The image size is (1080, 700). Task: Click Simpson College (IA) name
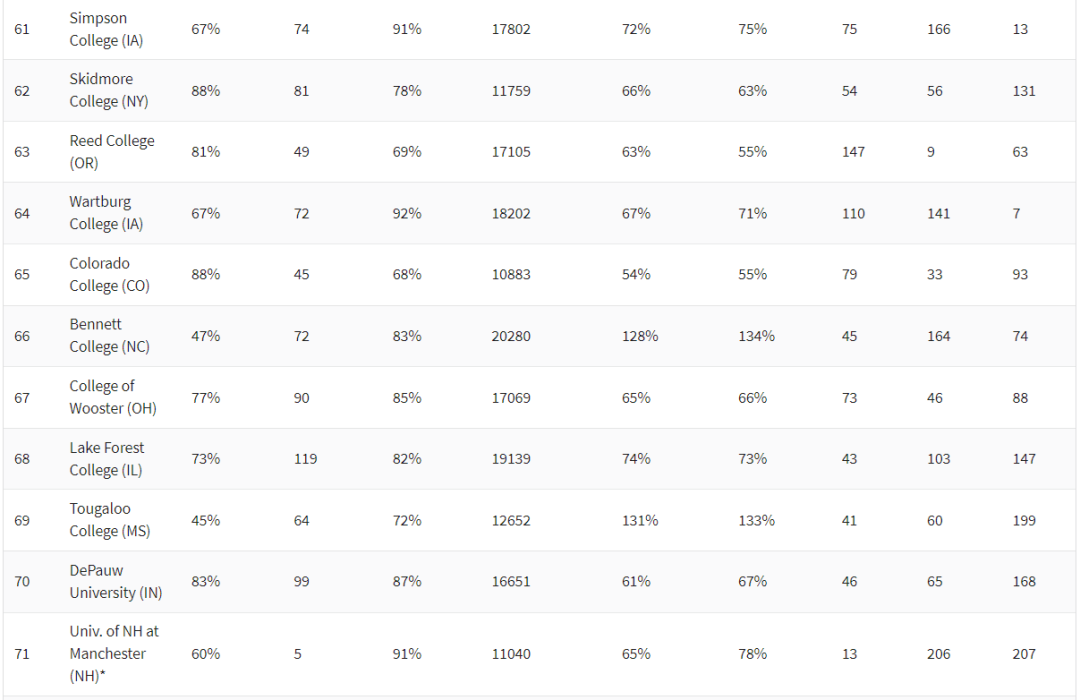click(106, 29)
